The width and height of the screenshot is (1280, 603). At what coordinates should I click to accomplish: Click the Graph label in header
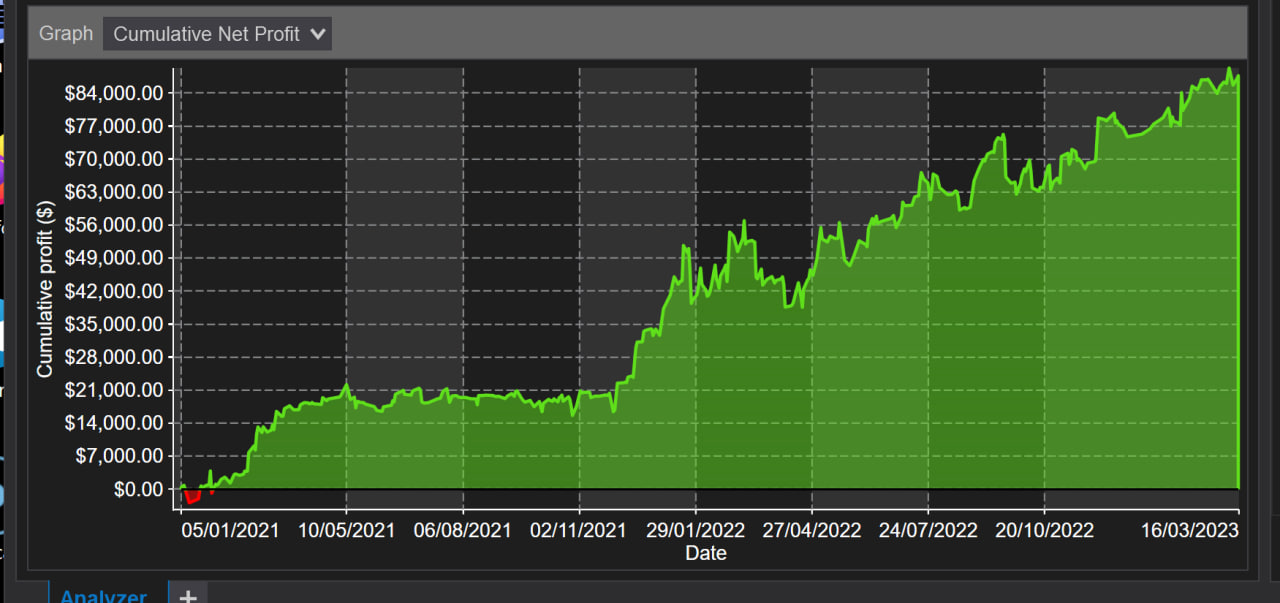[x=65, y=34]
